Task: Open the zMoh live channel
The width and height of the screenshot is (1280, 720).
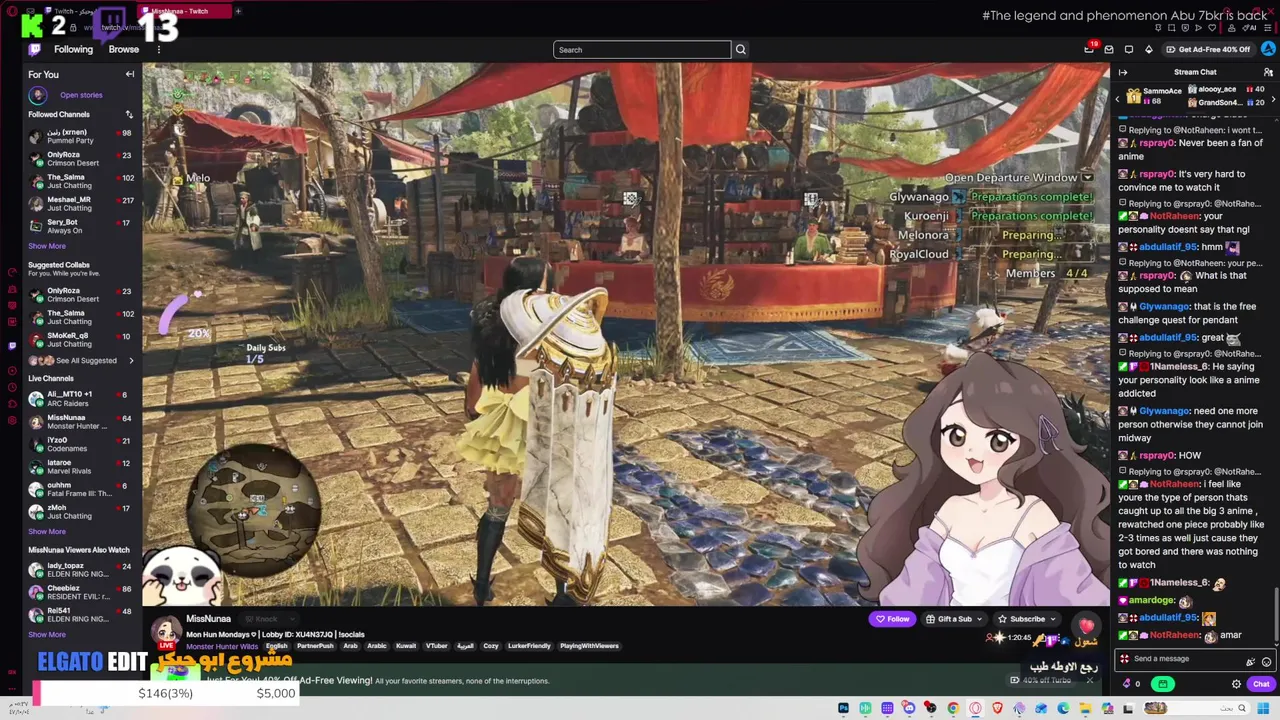Action: 80,511
